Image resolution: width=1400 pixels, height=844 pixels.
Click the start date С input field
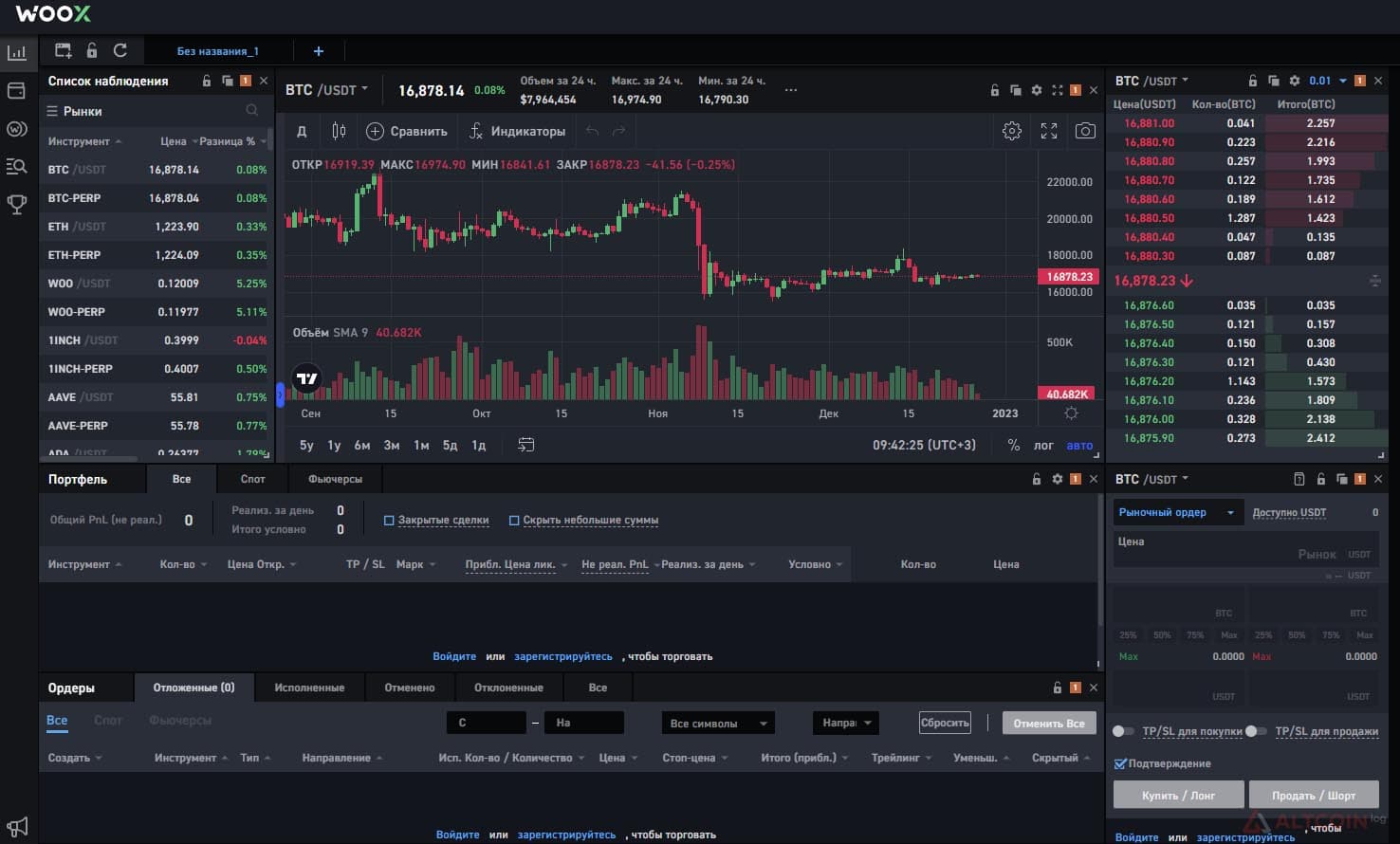(x=486, y=723)
